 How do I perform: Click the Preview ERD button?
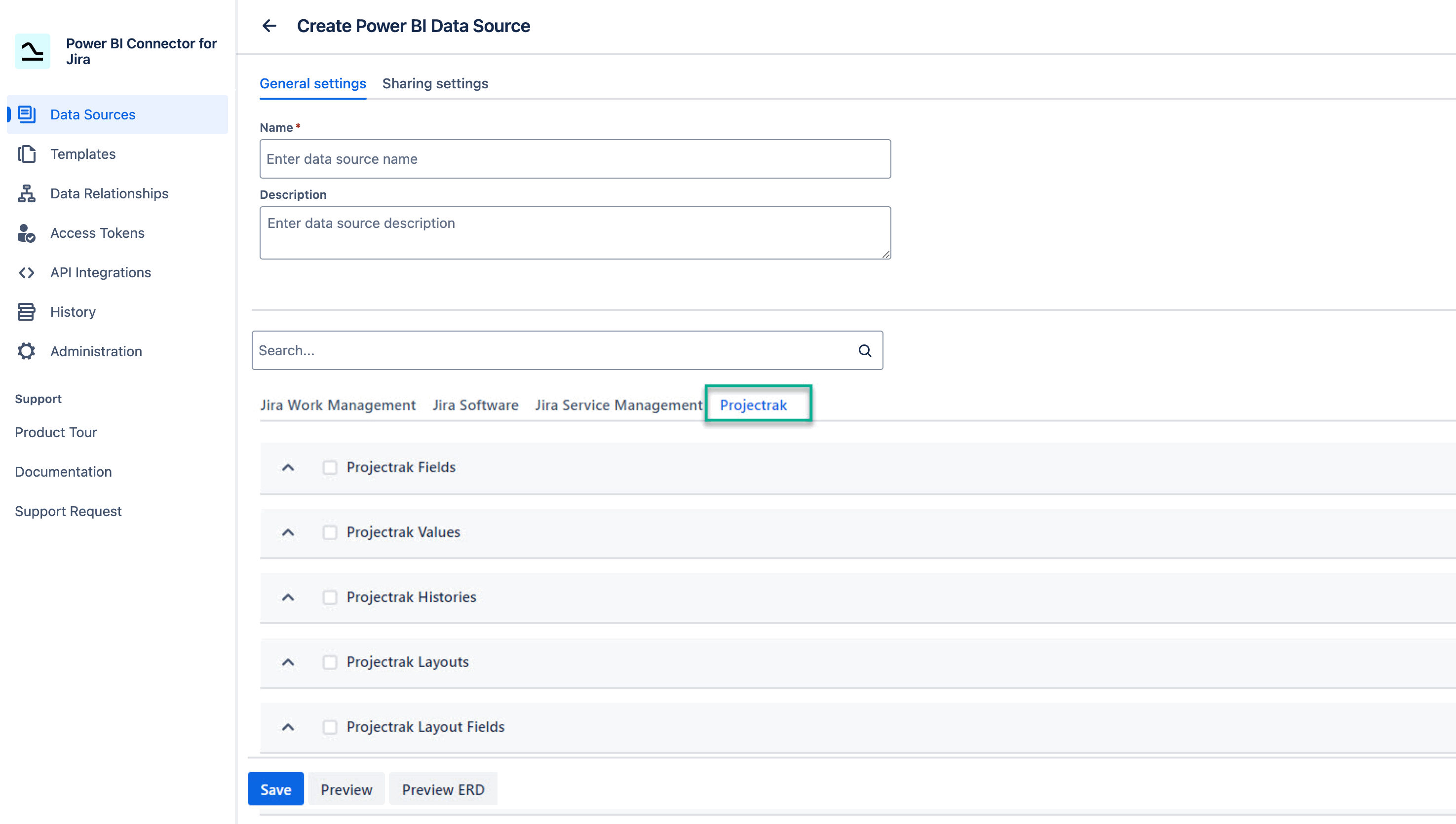click(443, 788)
